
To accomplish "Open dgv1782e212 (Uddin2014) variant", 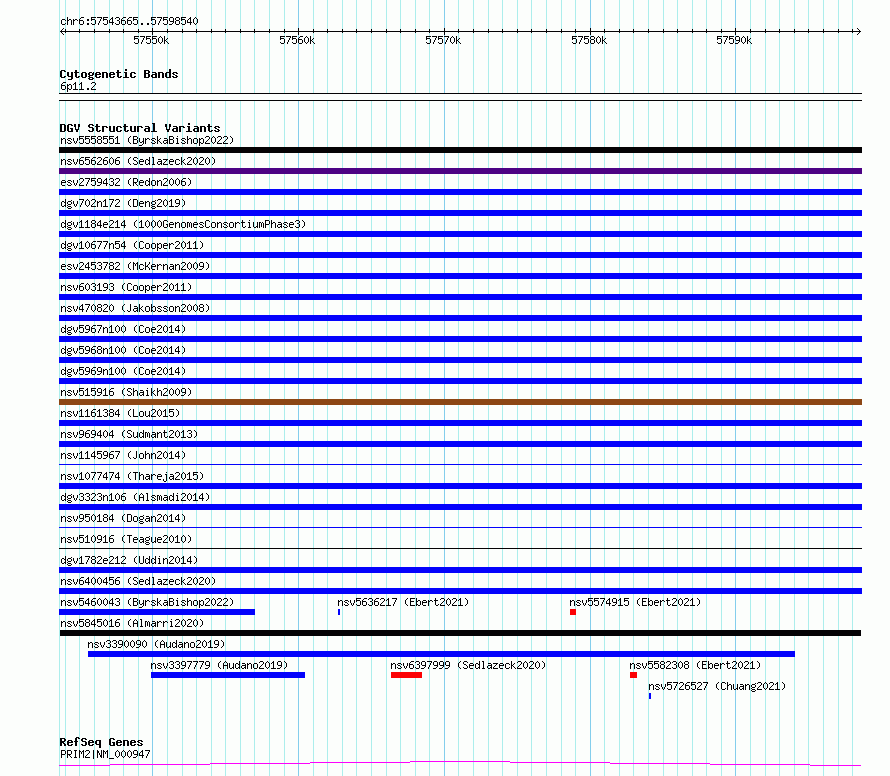I will tap(129, 560).
